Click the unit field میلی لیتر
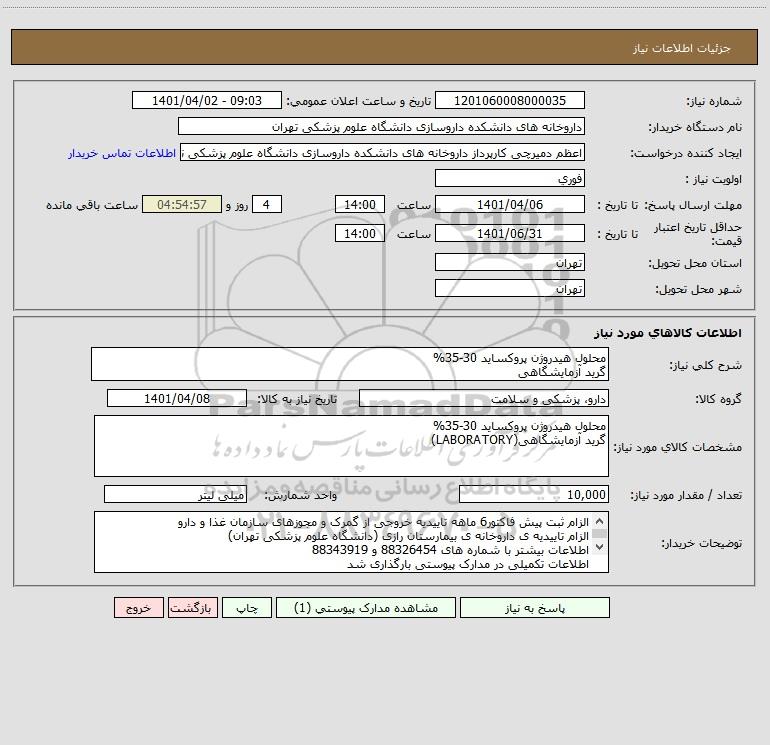The height and width of the screenshot is (745, 770). (175, 494)
